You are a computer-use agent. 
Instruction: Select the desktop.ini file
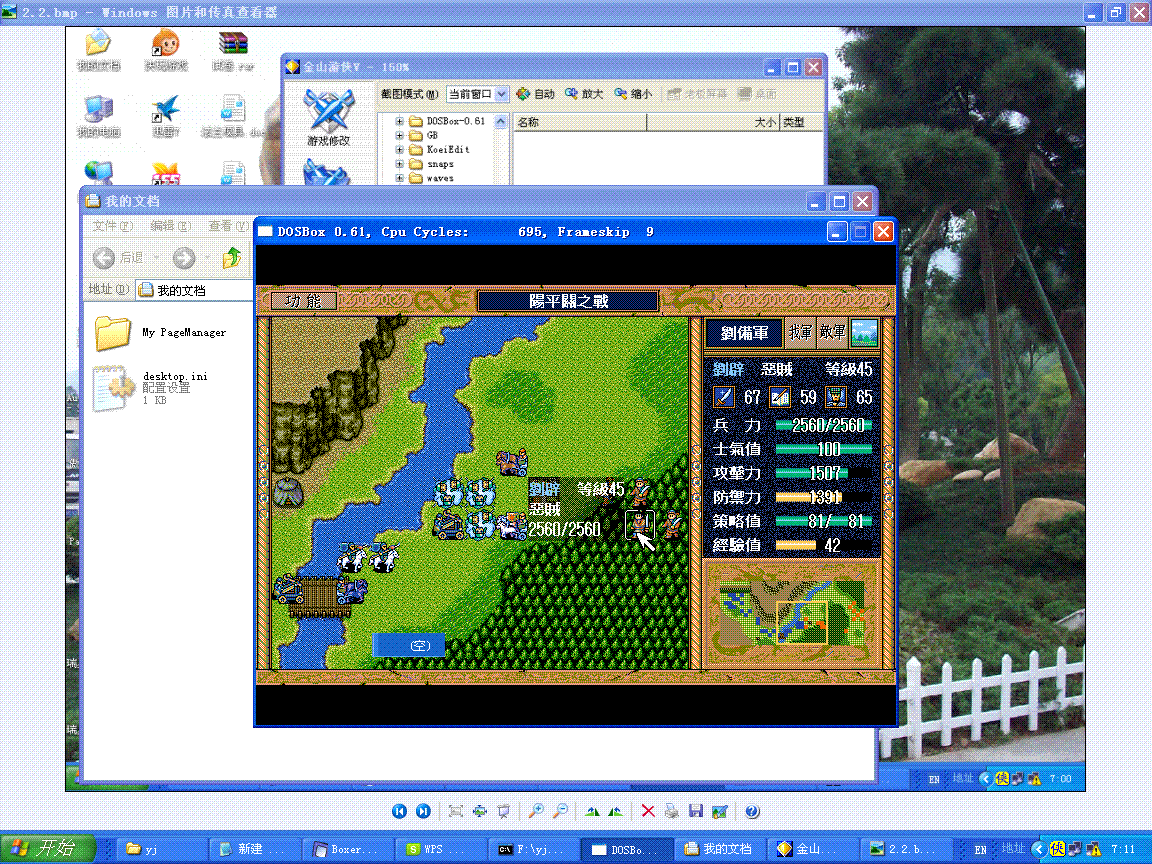(151, 387)
